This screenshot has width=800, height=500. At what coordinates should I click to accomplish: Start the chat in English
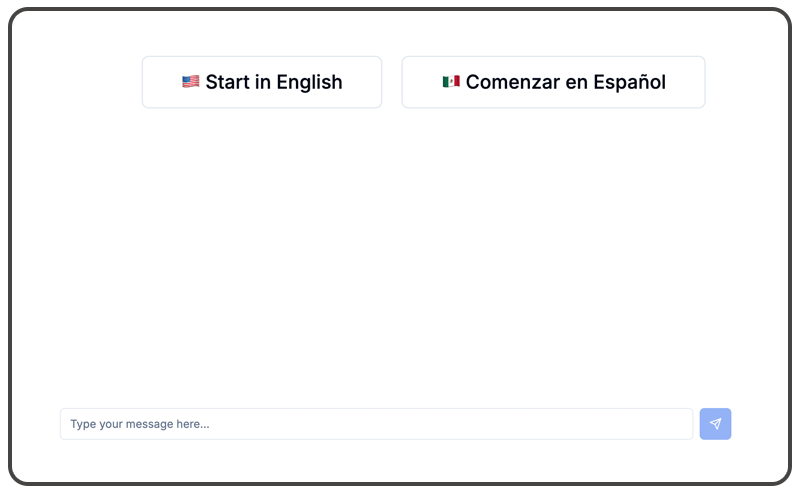(262, 82)
